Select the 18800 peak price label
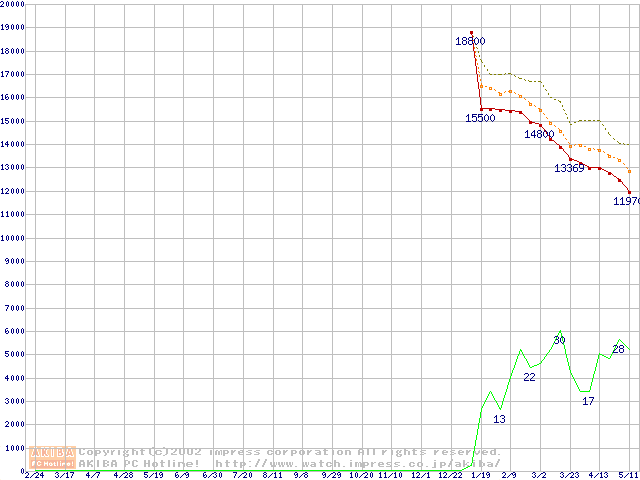 tap(470, 41)
